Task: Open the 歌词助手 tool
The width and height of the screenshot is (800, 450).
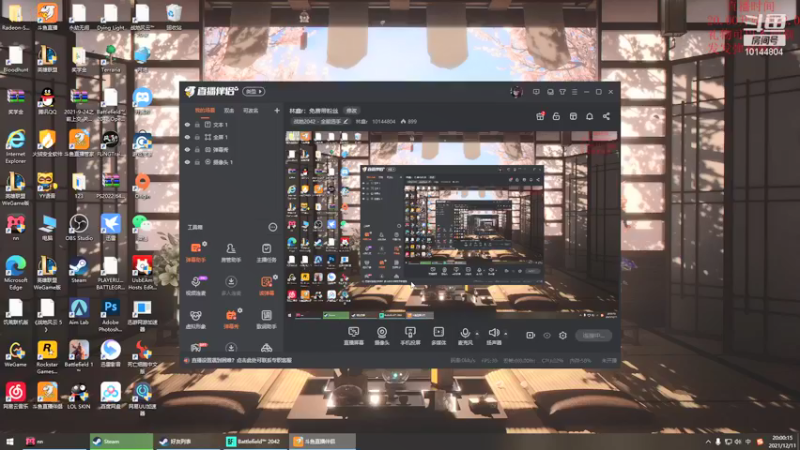Action: [x=266, y=319]
